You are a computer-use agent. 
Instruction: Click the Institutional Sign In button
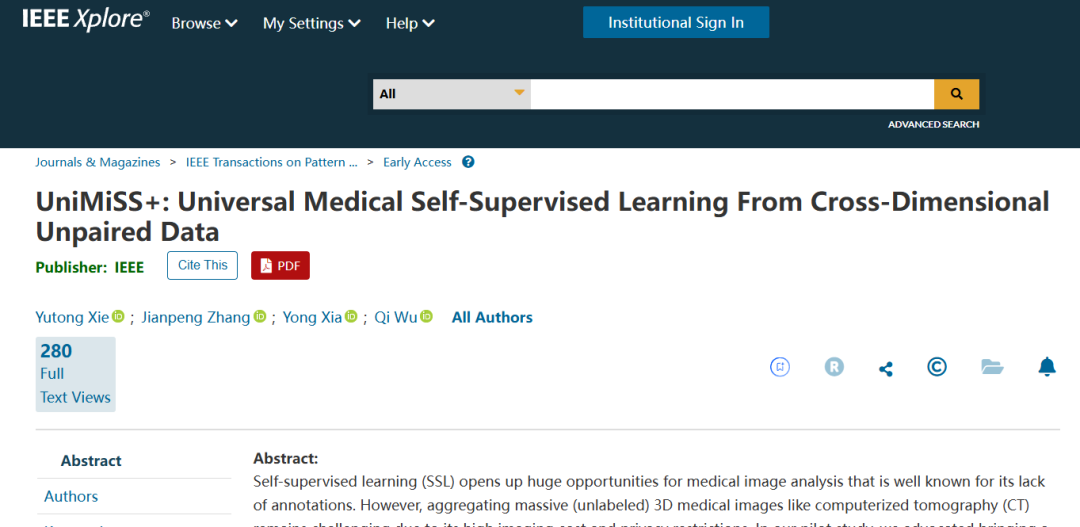tap(676, 22)
